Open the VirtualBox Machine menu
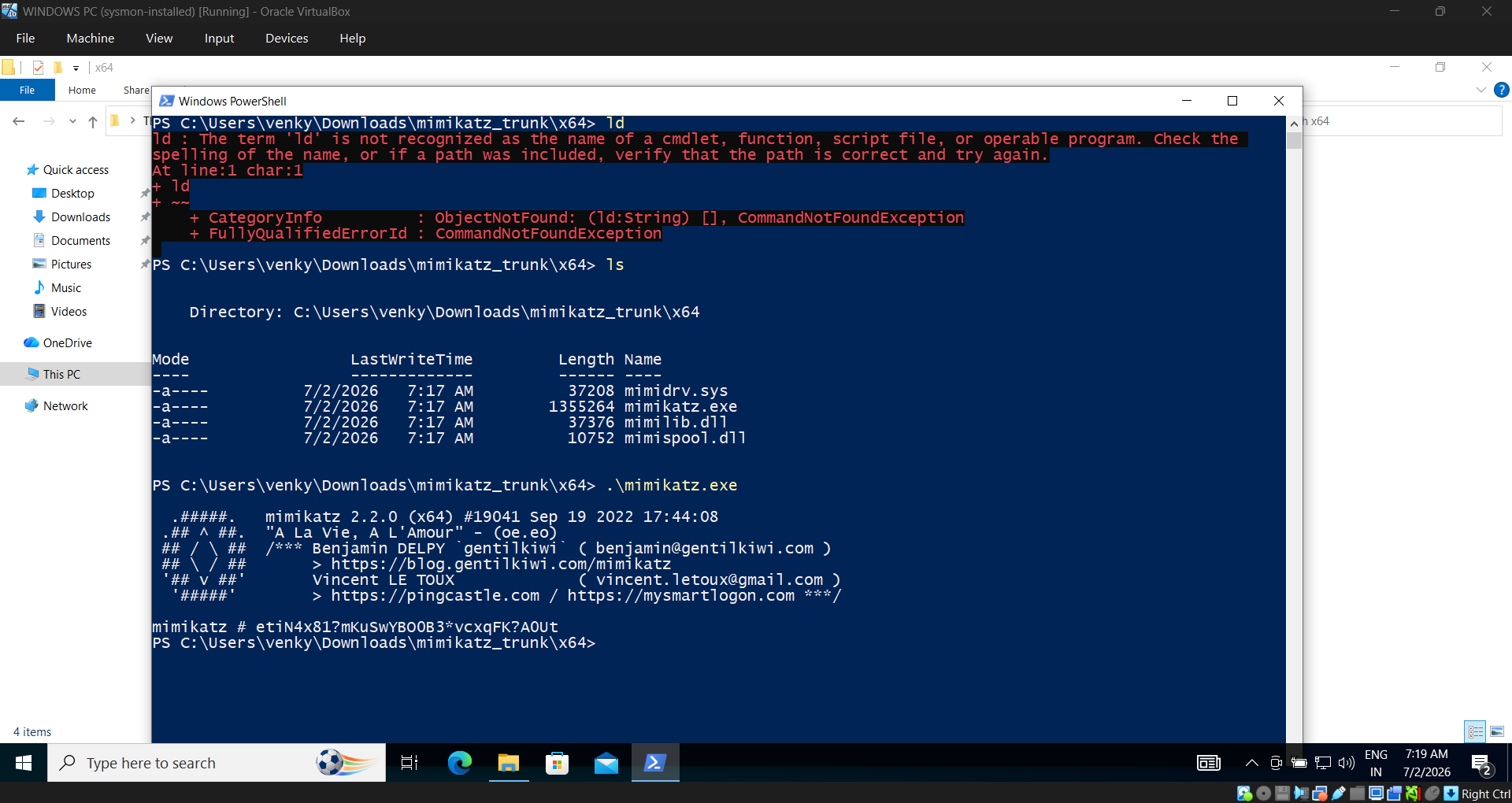The width and height of the screenshot is (1512, 803). [91, 38]
